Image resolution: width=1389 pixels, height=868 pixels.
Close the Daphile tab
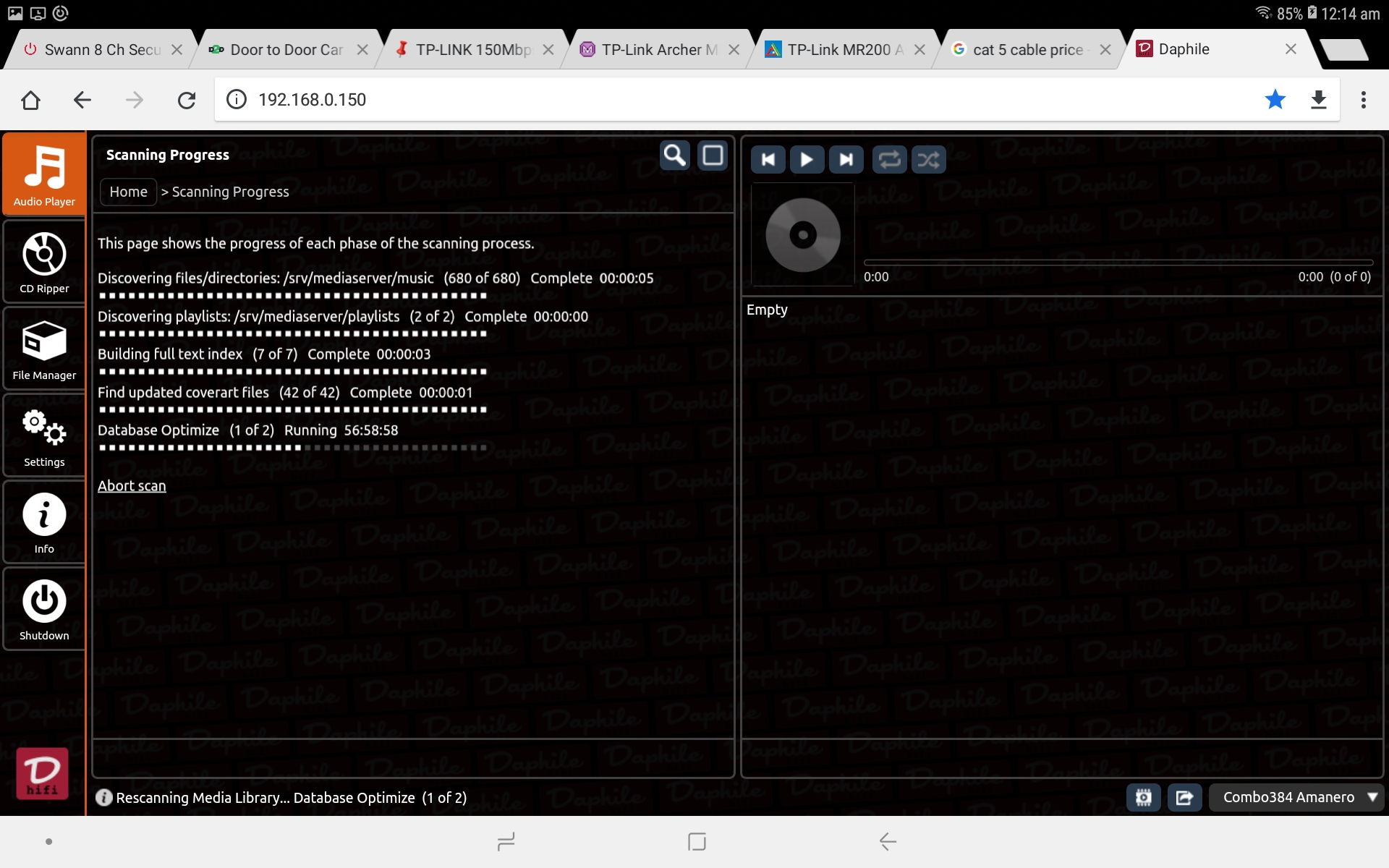click(1291, 49)
